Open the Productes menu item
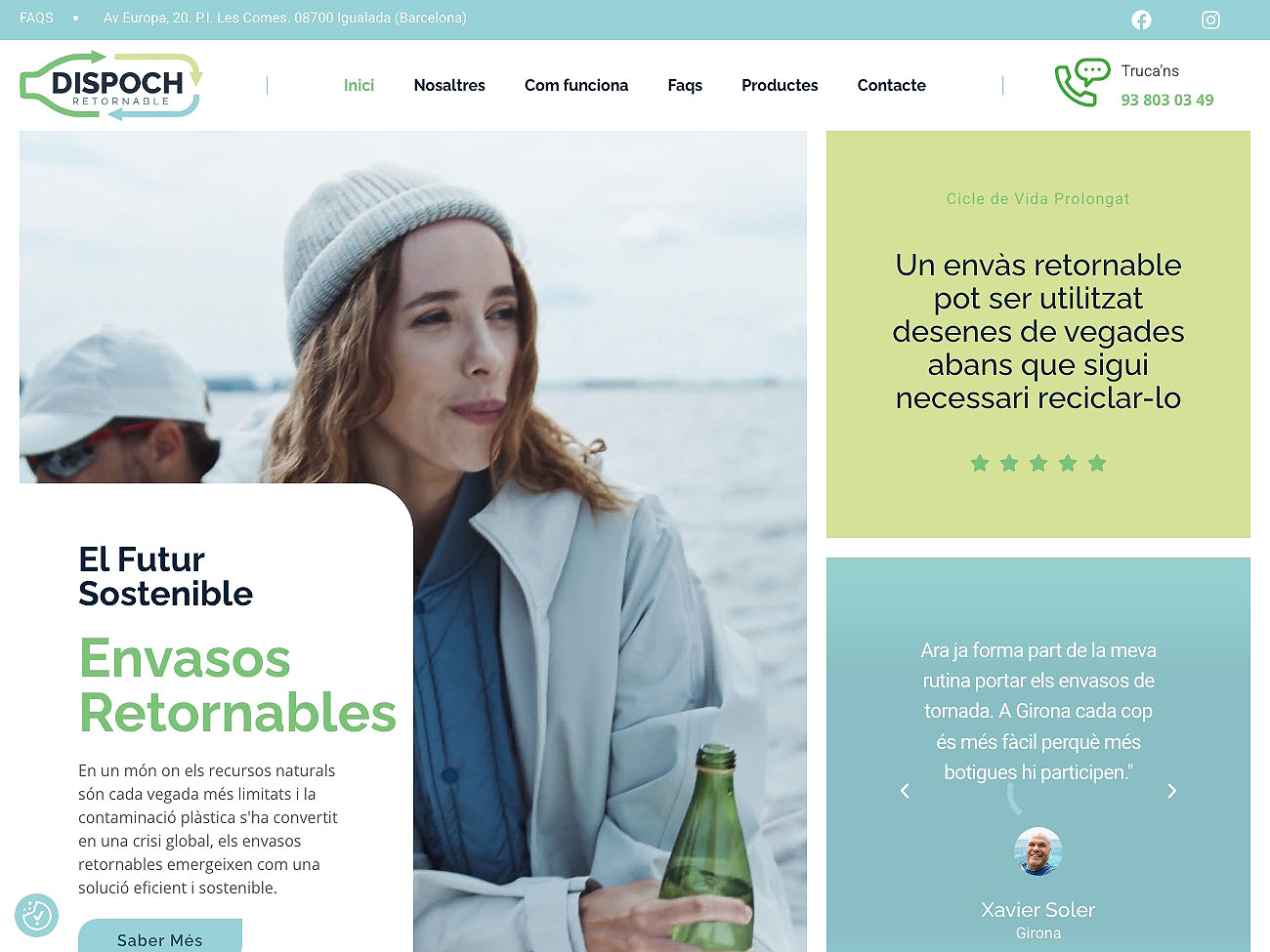Image resolution: width=1270 pixels, height=952 pixels. click(x=780, y=85)
